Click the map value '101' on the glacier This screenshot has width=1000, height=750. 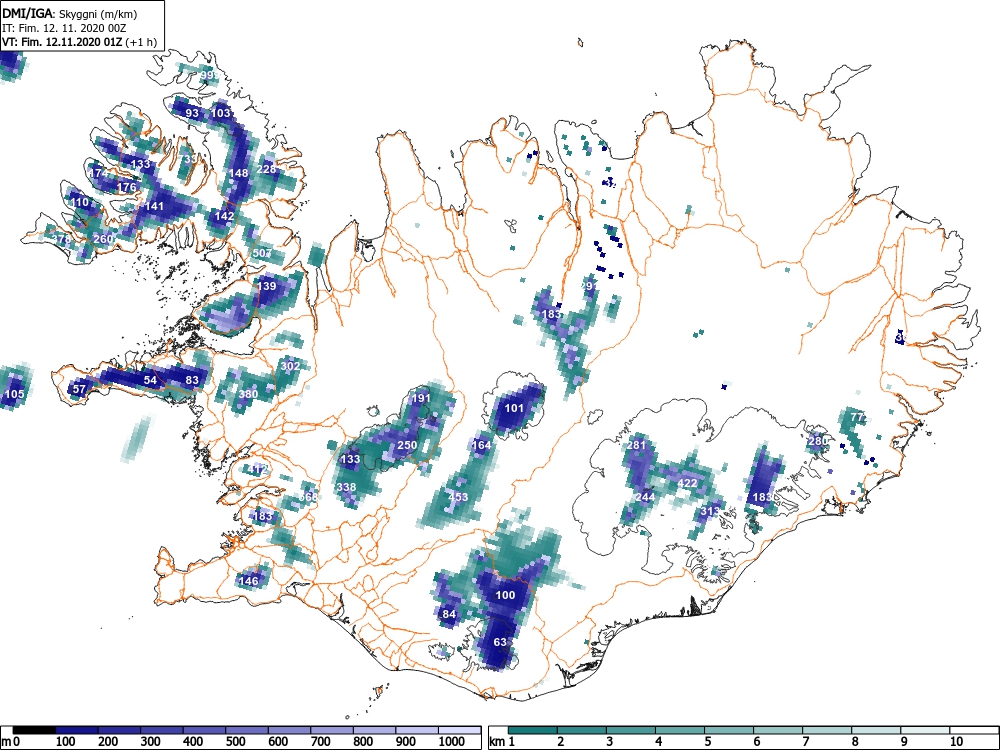pos(514,408)
